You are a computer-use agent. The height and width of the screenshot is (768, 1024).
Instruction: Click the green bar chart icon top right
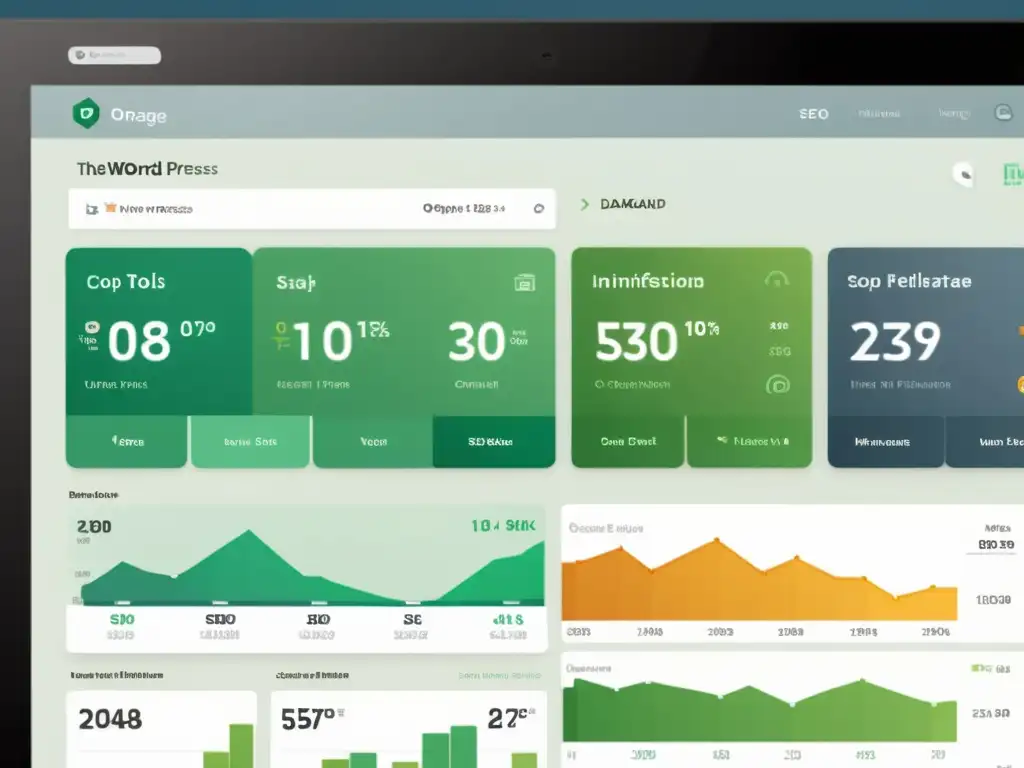click(x=1011, y=175)
